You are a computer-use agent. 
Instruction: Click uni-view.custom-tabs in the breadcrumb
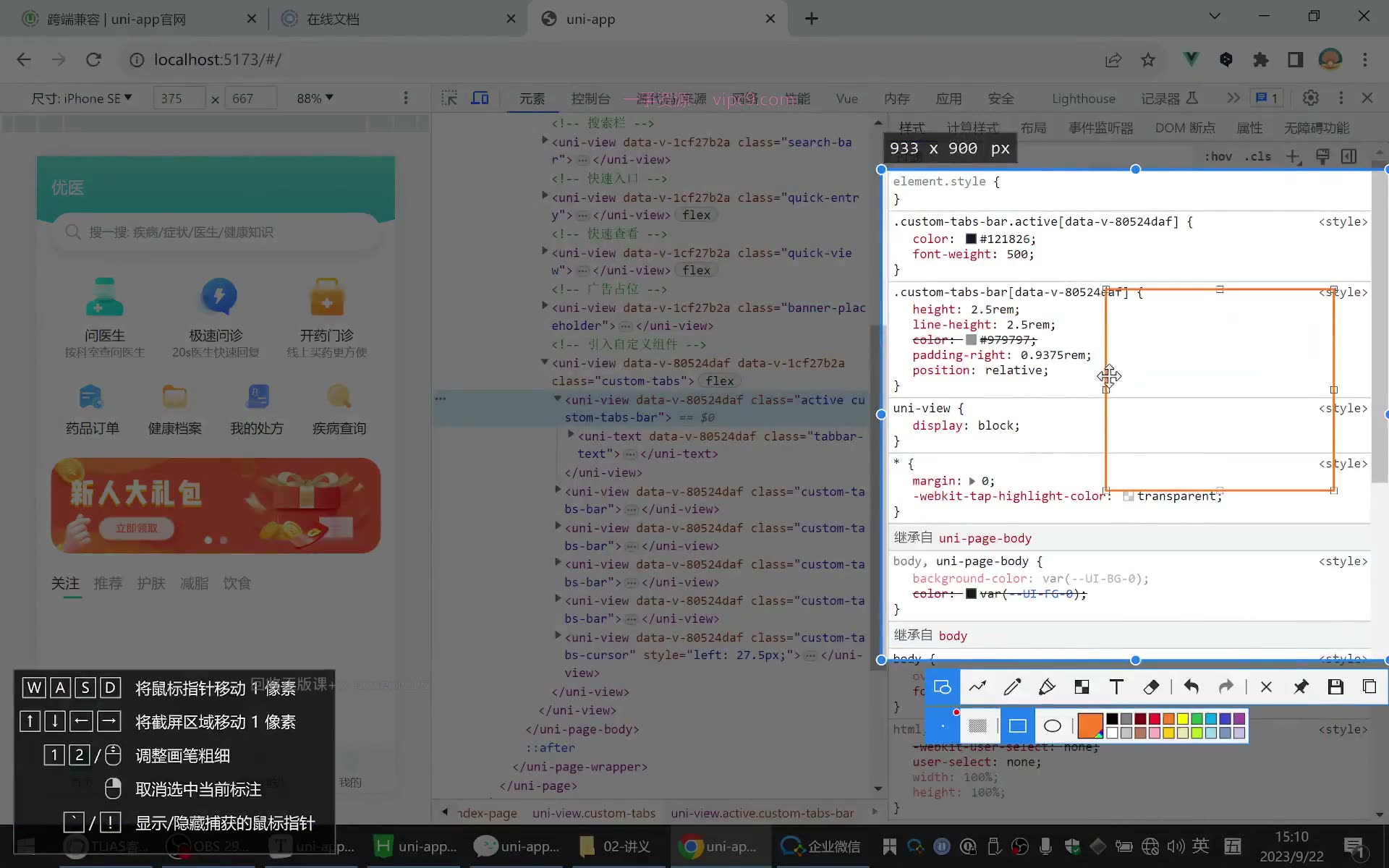(x=594, y=813)
